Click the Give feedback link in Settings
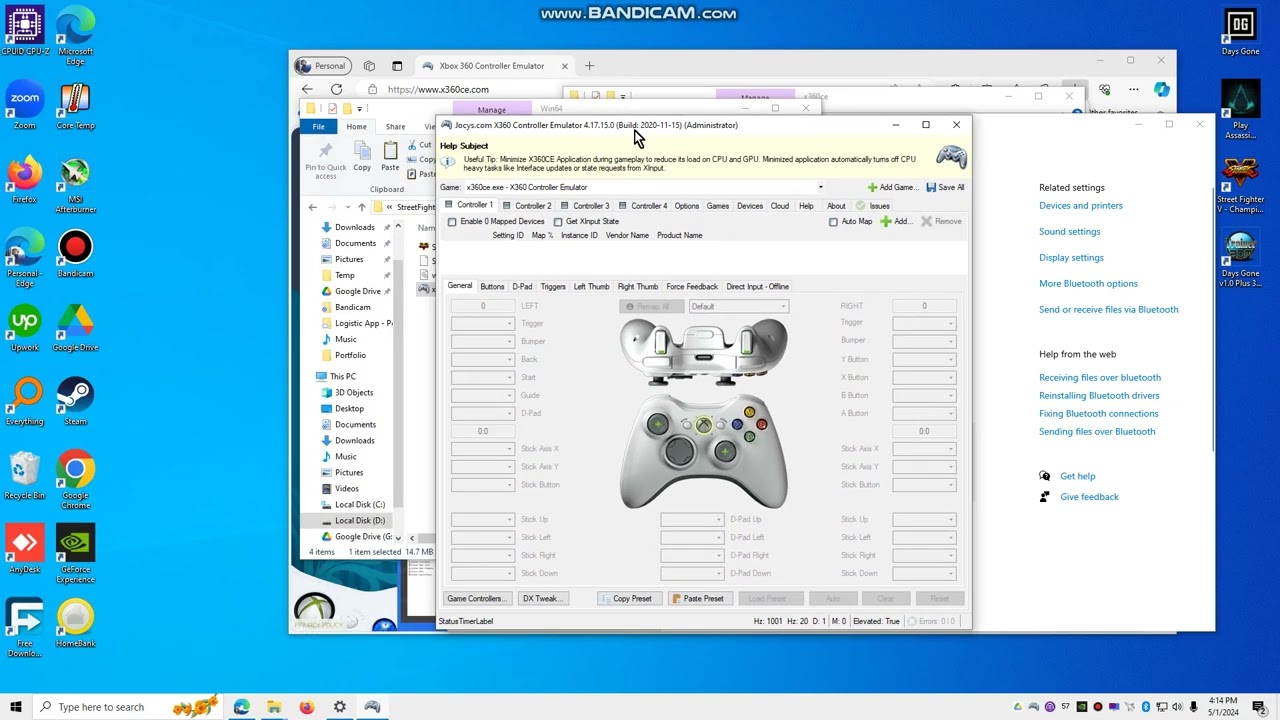The width and height of the screenshot is (1280, 720). (x=1089, y=497)
